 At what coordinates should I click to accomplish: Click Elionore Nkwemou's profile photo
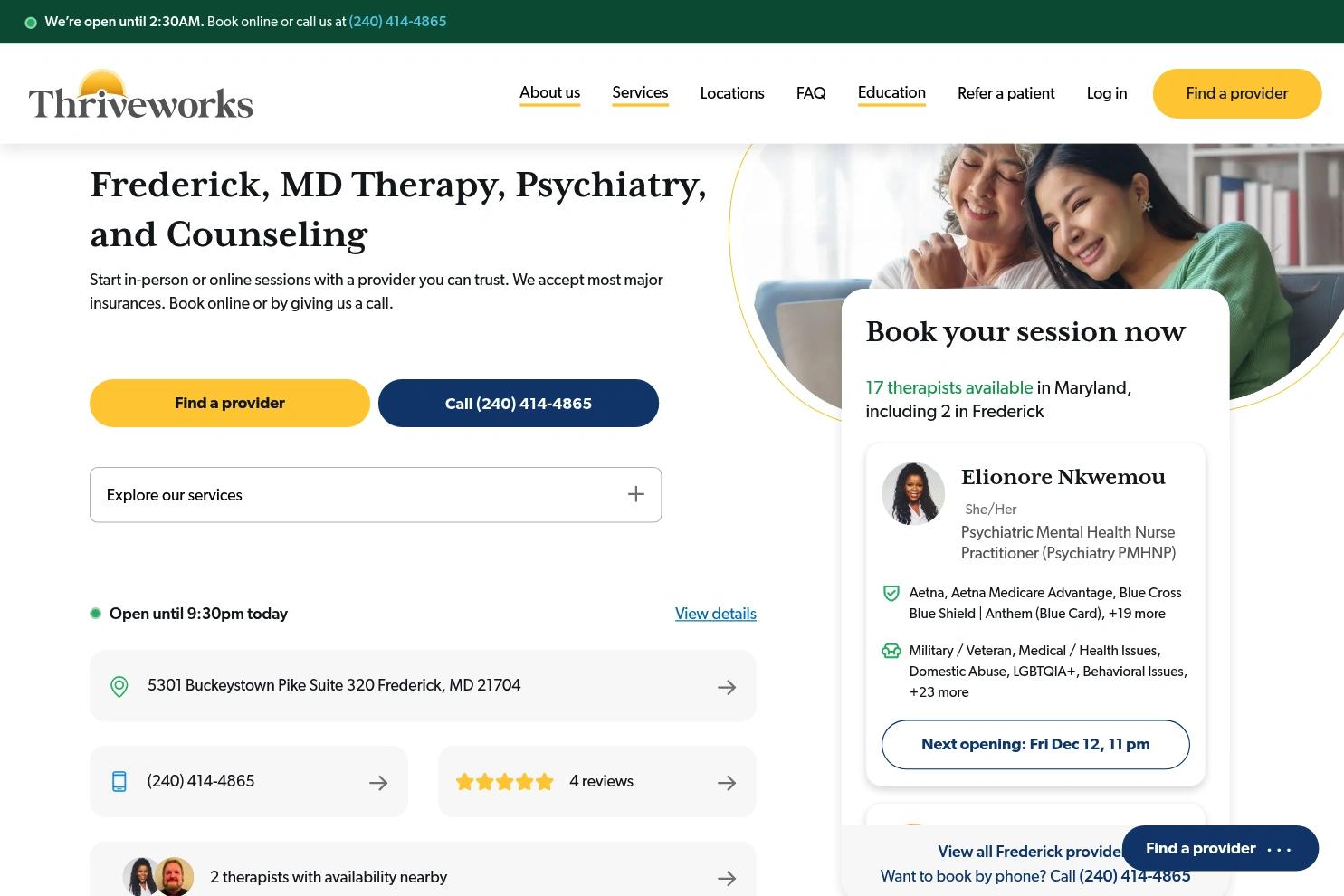point(913,493)
